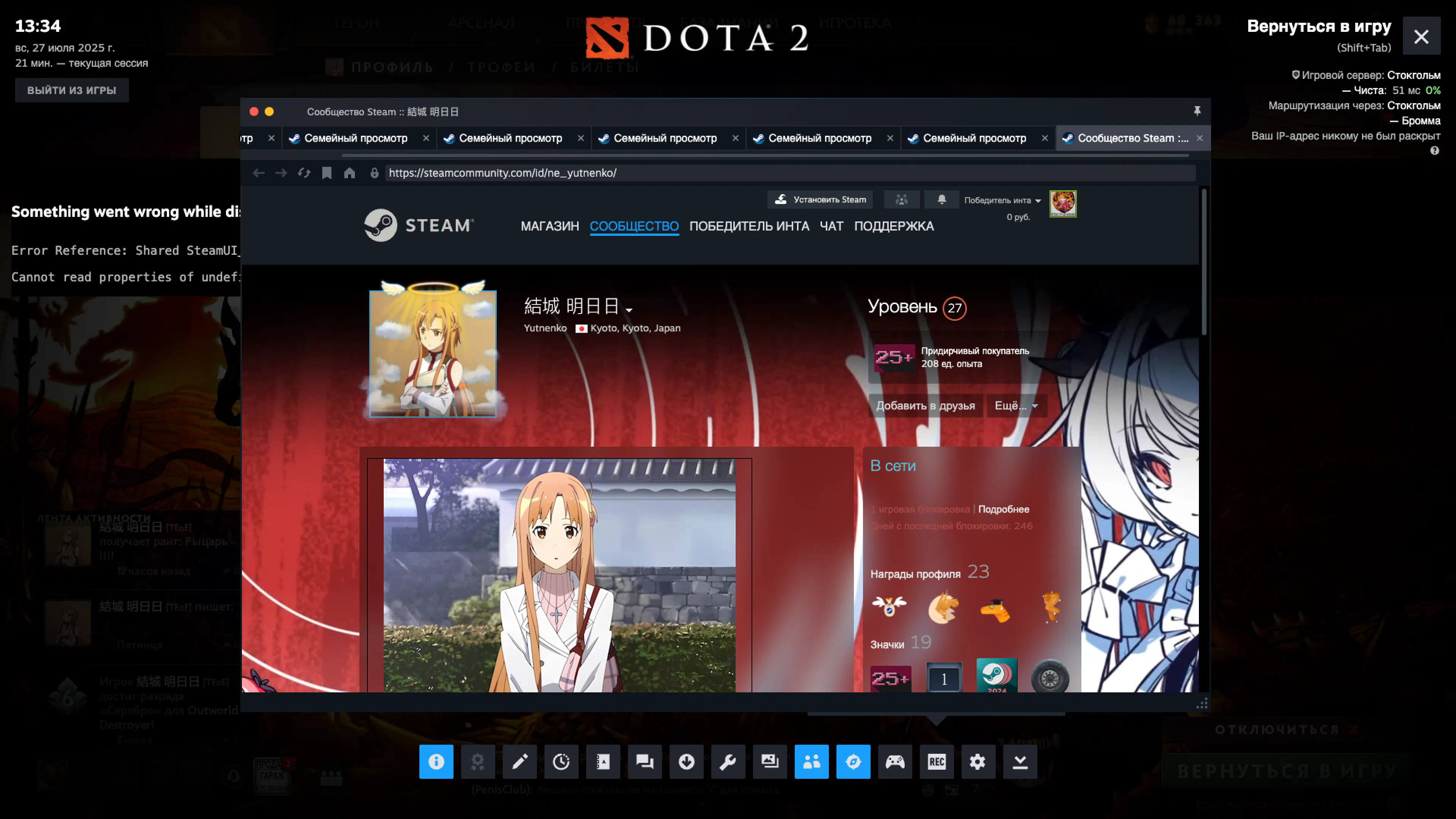
Task: Open ЧАТ menu item
Action: click(x=832, y=226)
